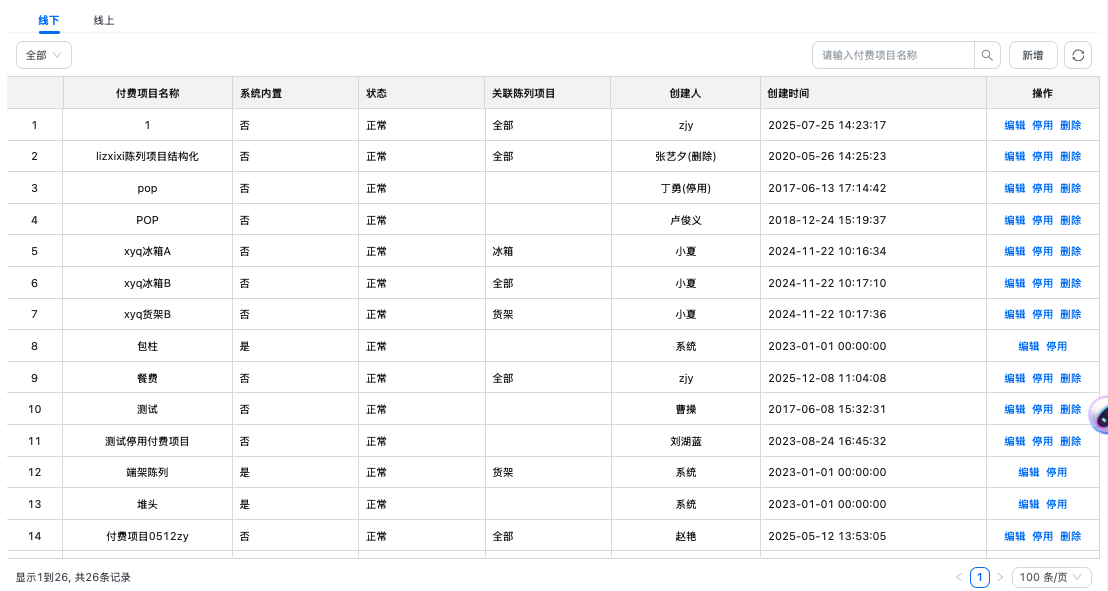1108x591 pixels.
Task: Click the refresh icon button
Action: [1078, 56]
